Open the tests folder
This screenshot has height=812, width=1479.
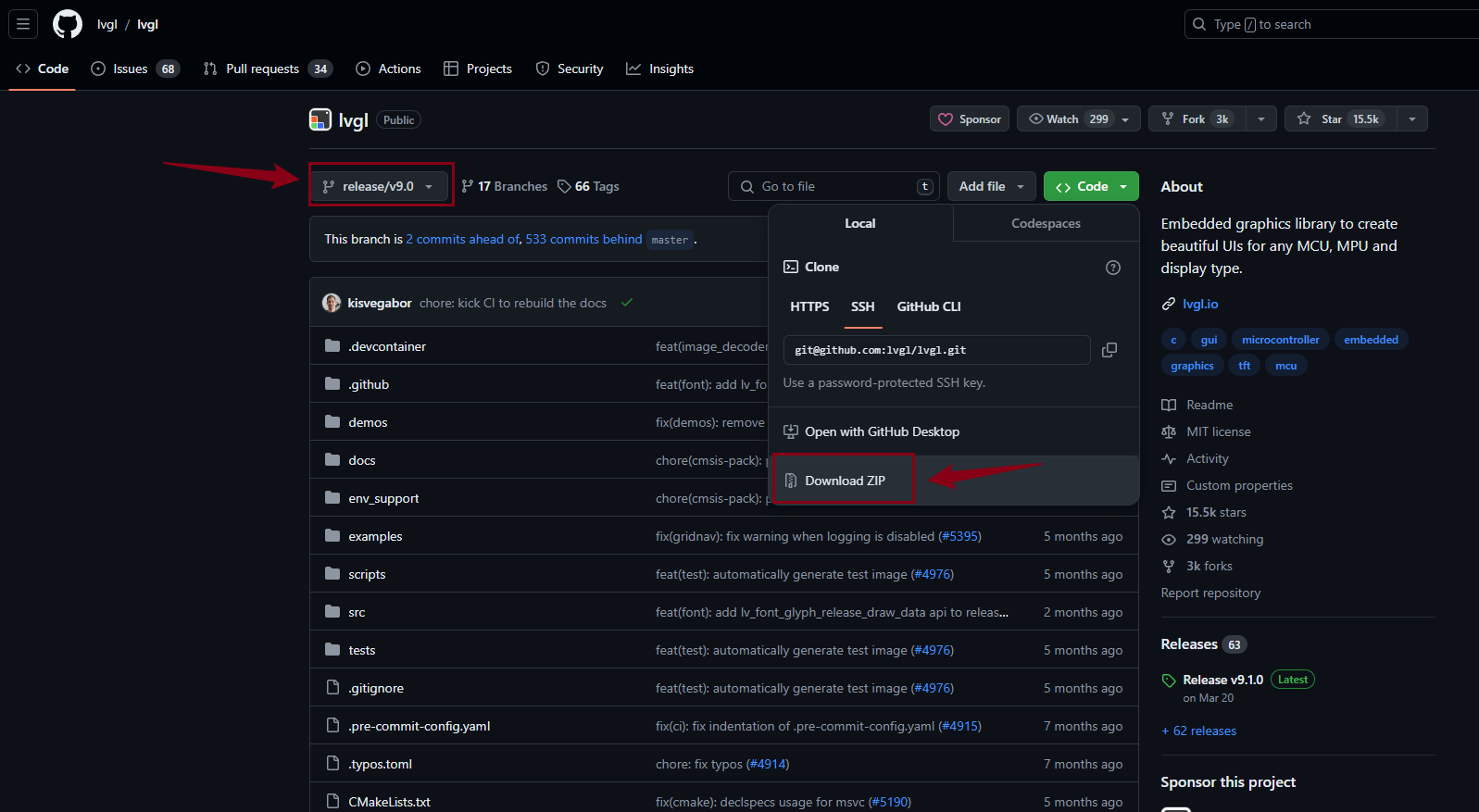click(x=362, y=650)
